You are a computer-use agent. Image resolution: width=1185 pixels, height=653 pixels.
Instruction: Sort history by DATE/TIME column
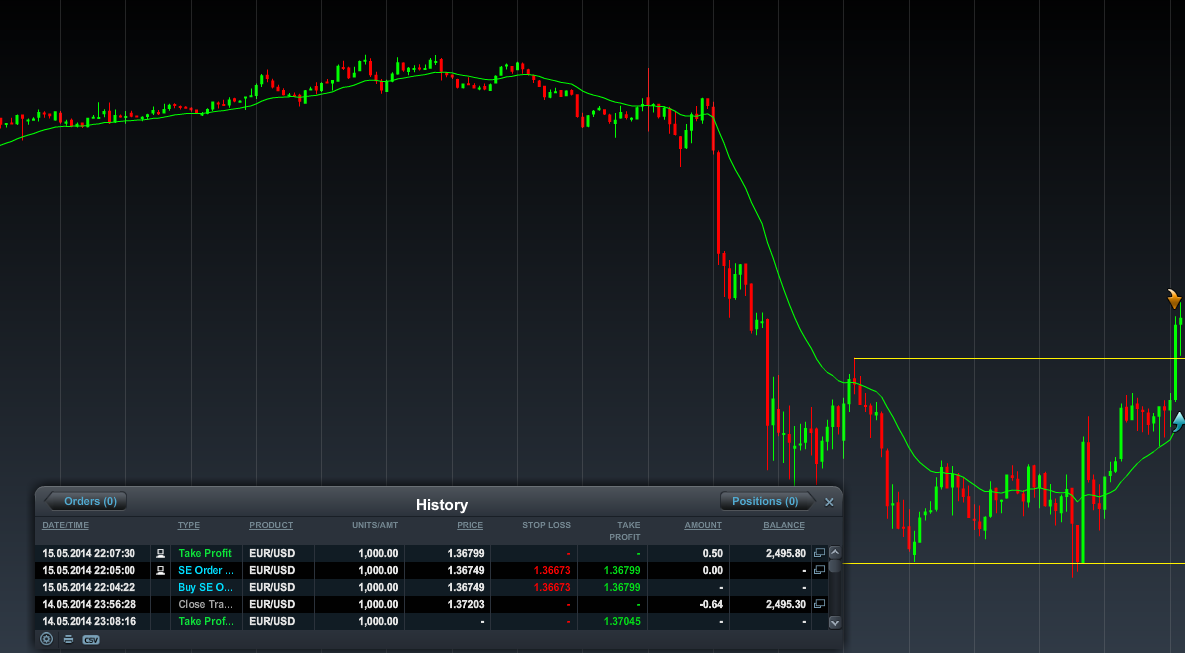(66, 525)
